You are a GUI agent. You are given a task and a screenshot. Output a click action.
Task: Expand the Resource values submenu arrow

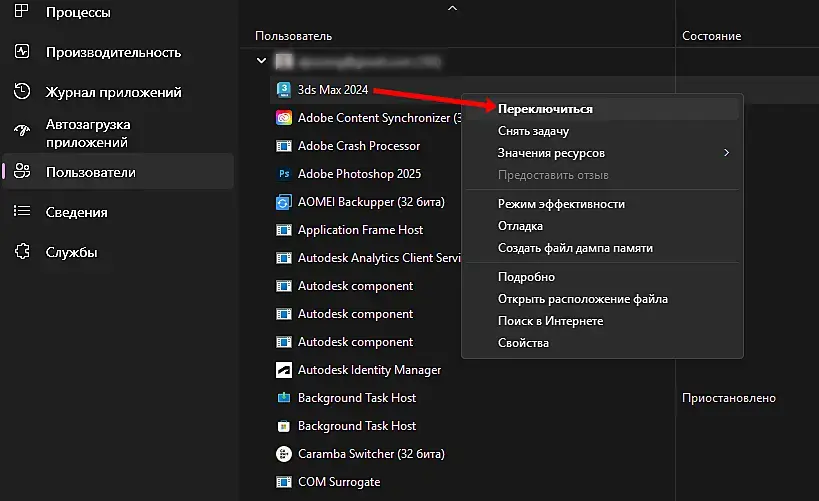click(x=727, y=153)
